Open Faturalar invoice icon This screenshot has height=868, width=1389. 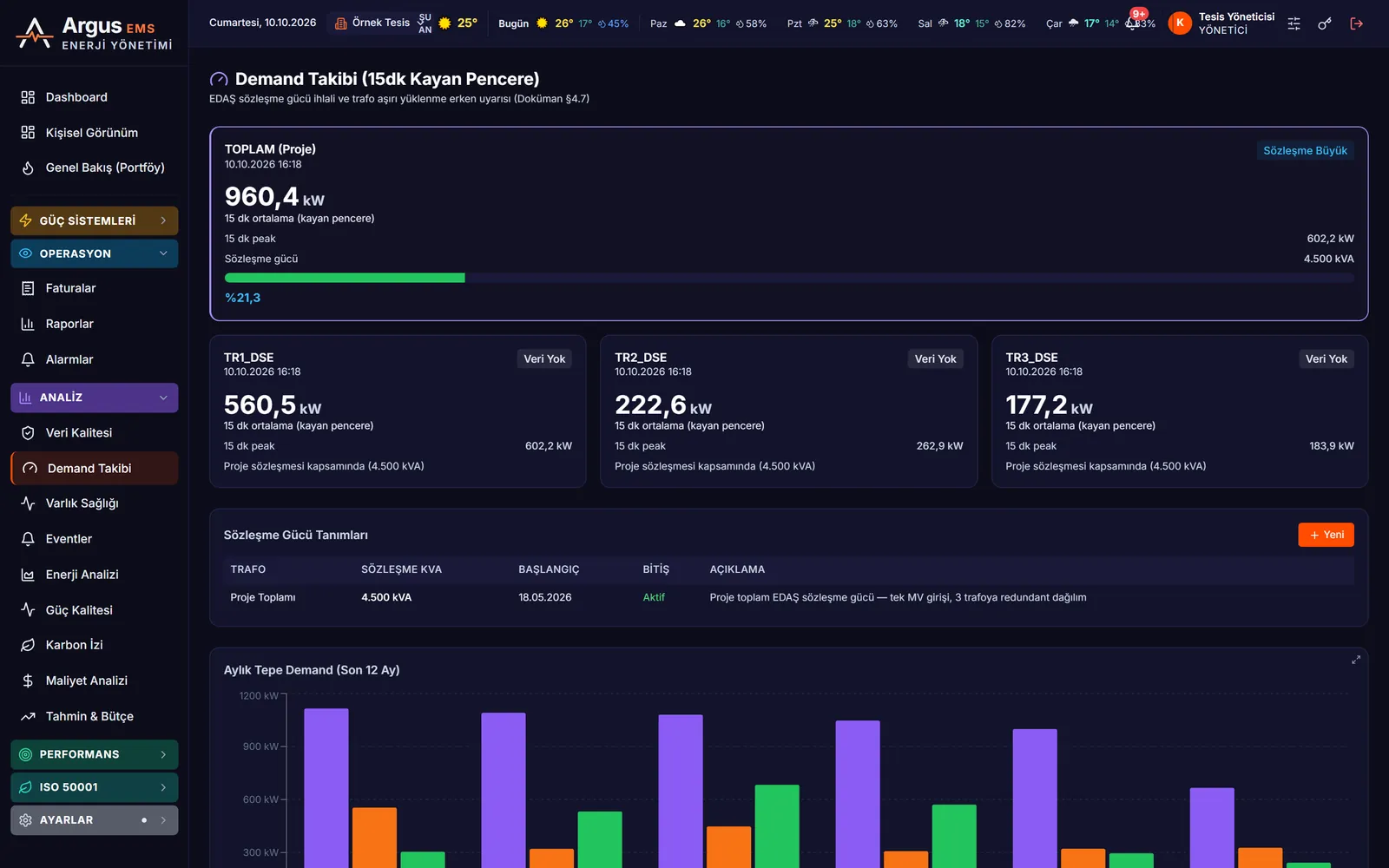click(x=28, y=288)
